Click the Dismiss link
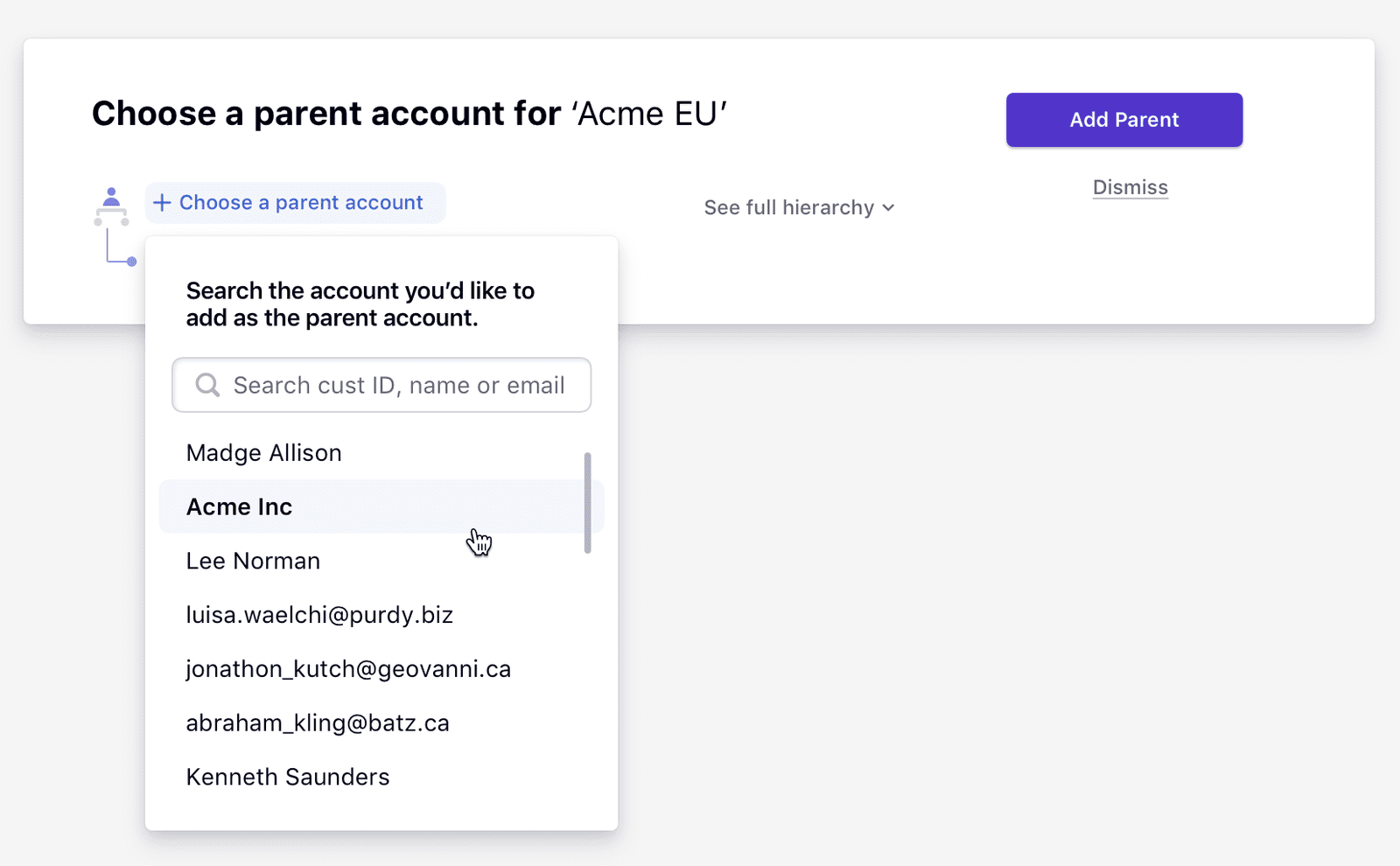This screenshot has height=866, width=1400. [x=1130, y=187]
